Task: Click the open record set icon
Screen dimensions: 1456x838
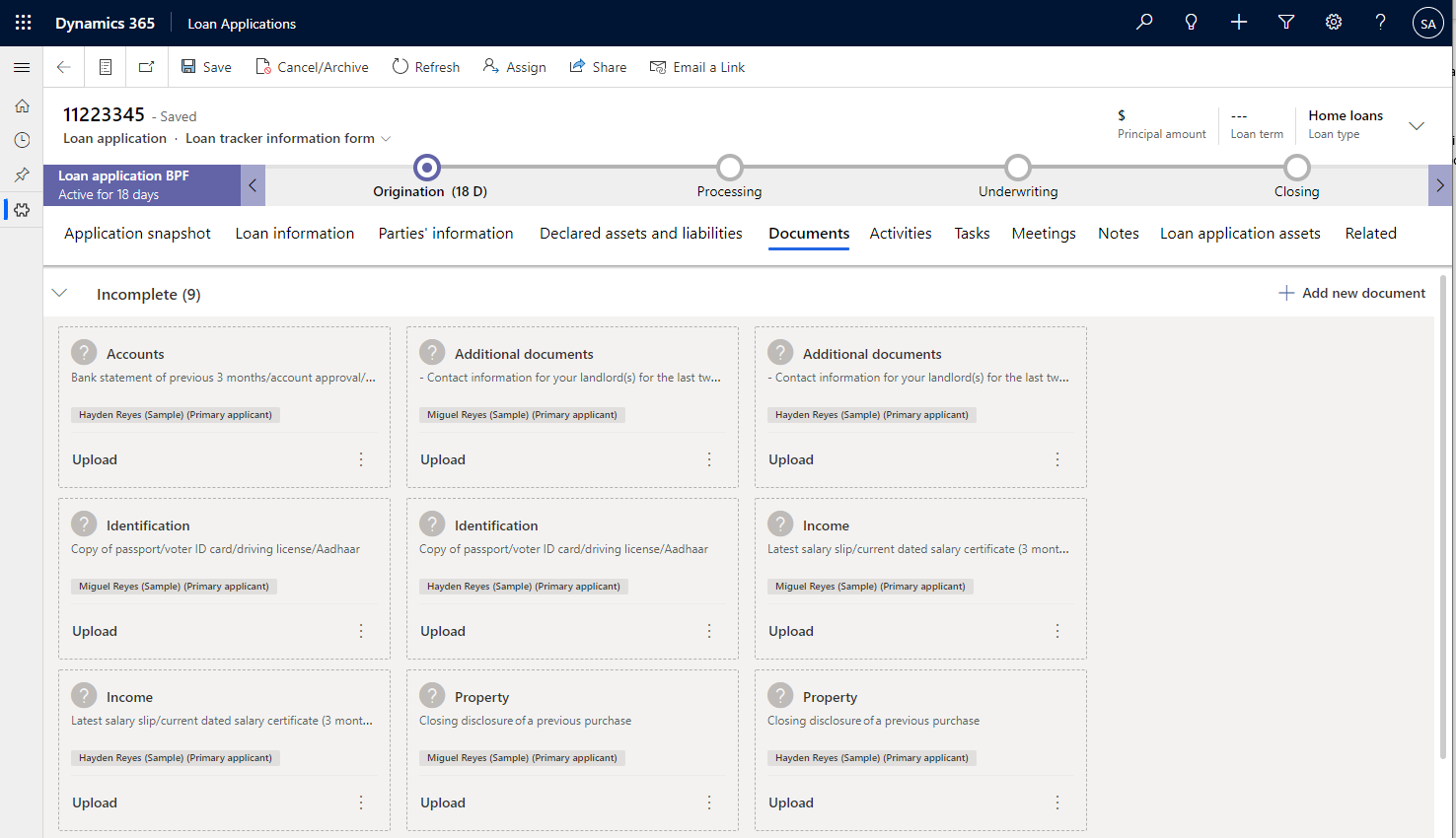Action: [106, 67]
